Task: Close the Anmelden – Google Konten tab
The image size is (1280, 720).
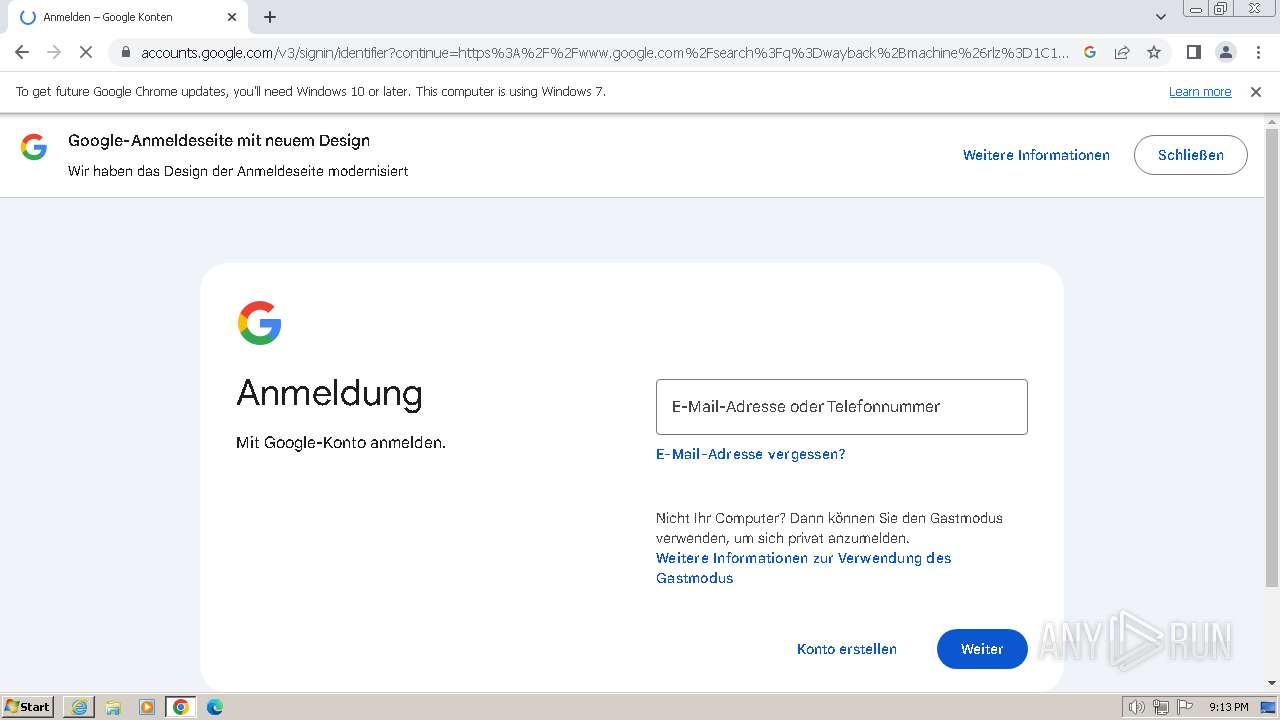Action: [x=232, y=17]
